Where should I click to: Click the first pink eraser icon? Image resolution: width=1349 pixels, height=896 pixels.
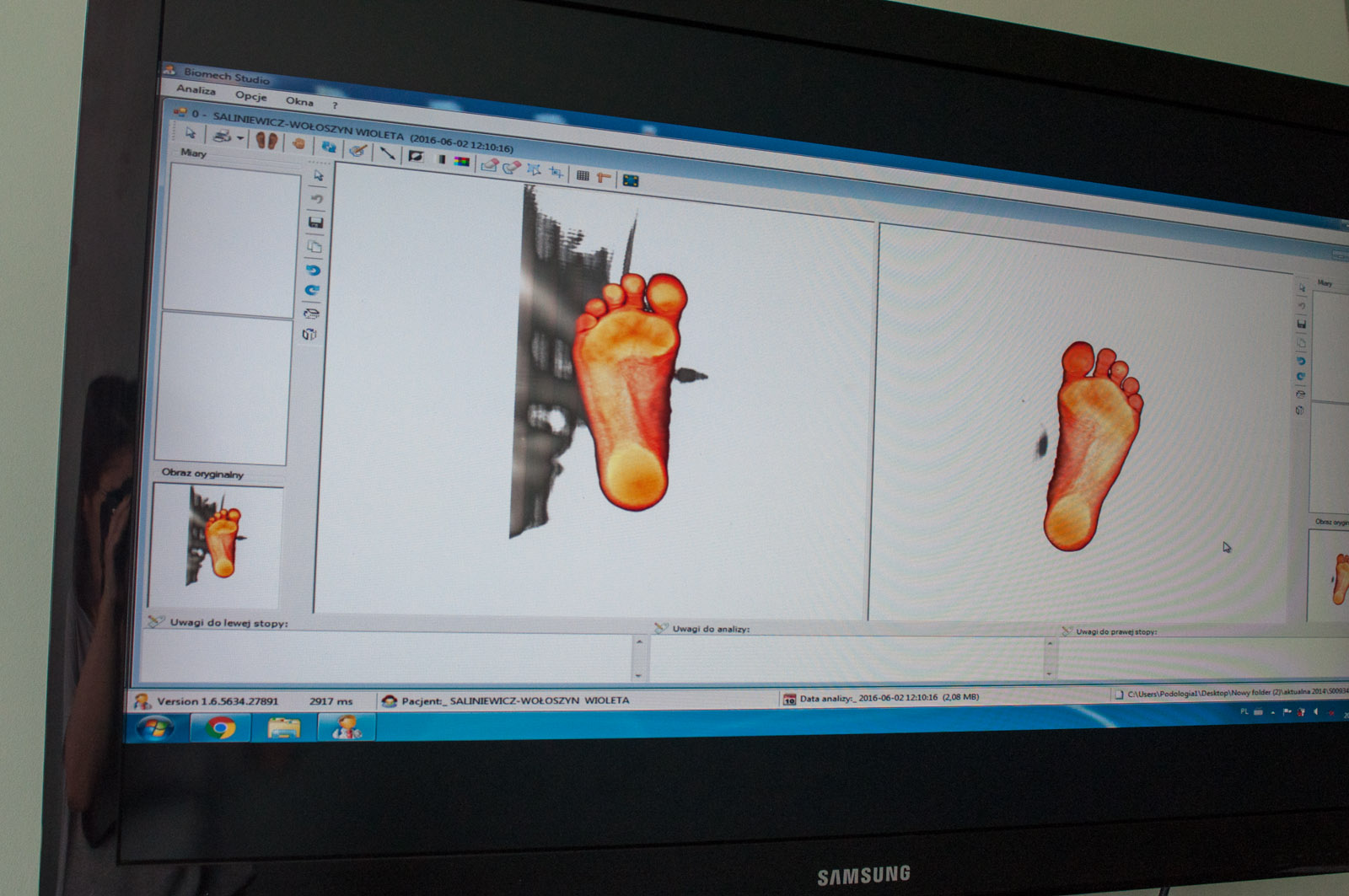(488, 165)
